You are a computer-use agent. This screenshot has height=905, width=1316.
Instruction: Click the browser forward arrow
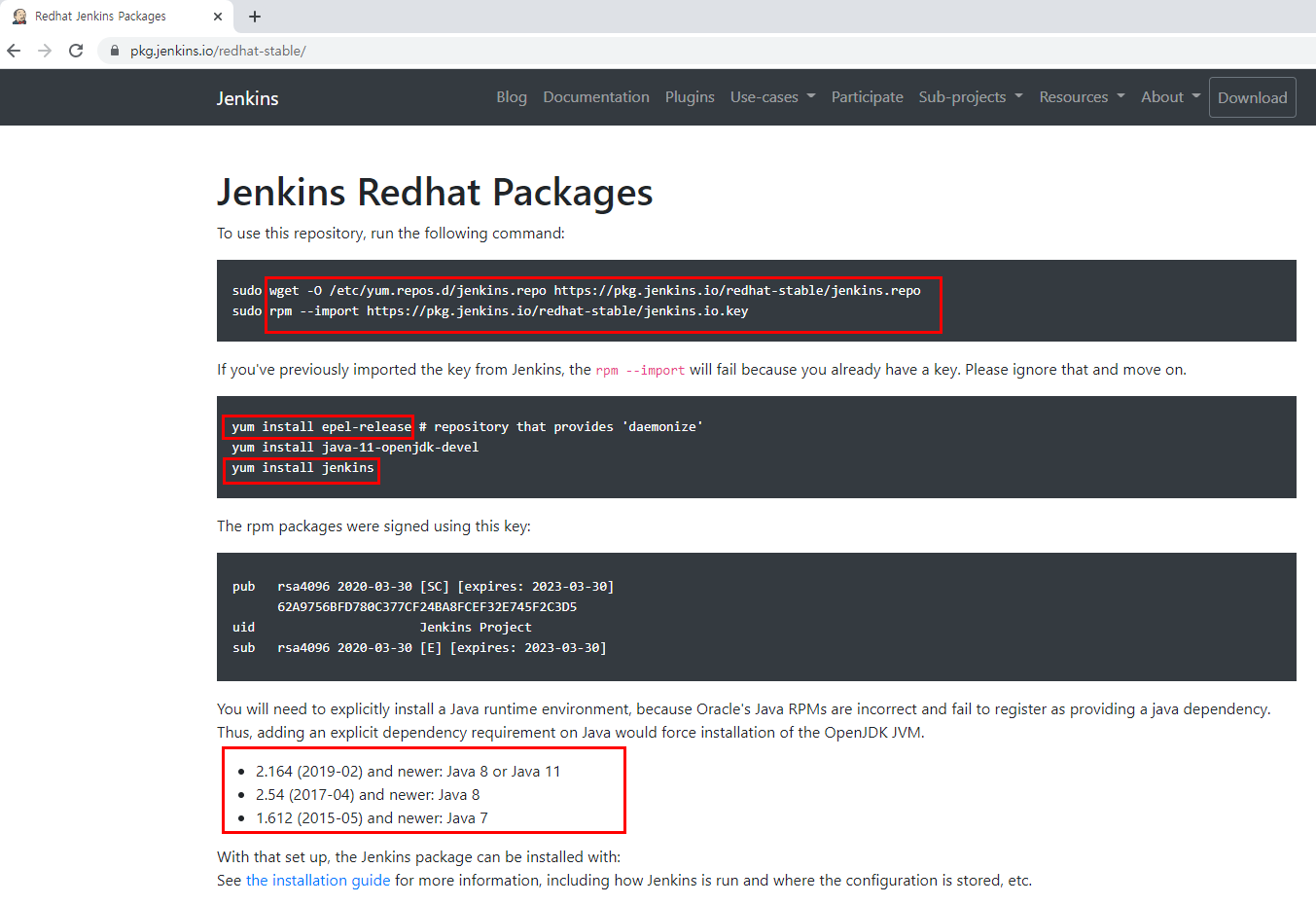tap(45, 51)
